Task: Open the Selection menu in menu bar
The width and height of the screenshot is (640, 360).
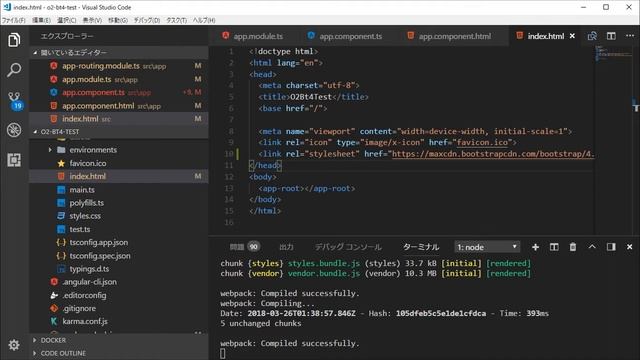Action: point(67,20)
